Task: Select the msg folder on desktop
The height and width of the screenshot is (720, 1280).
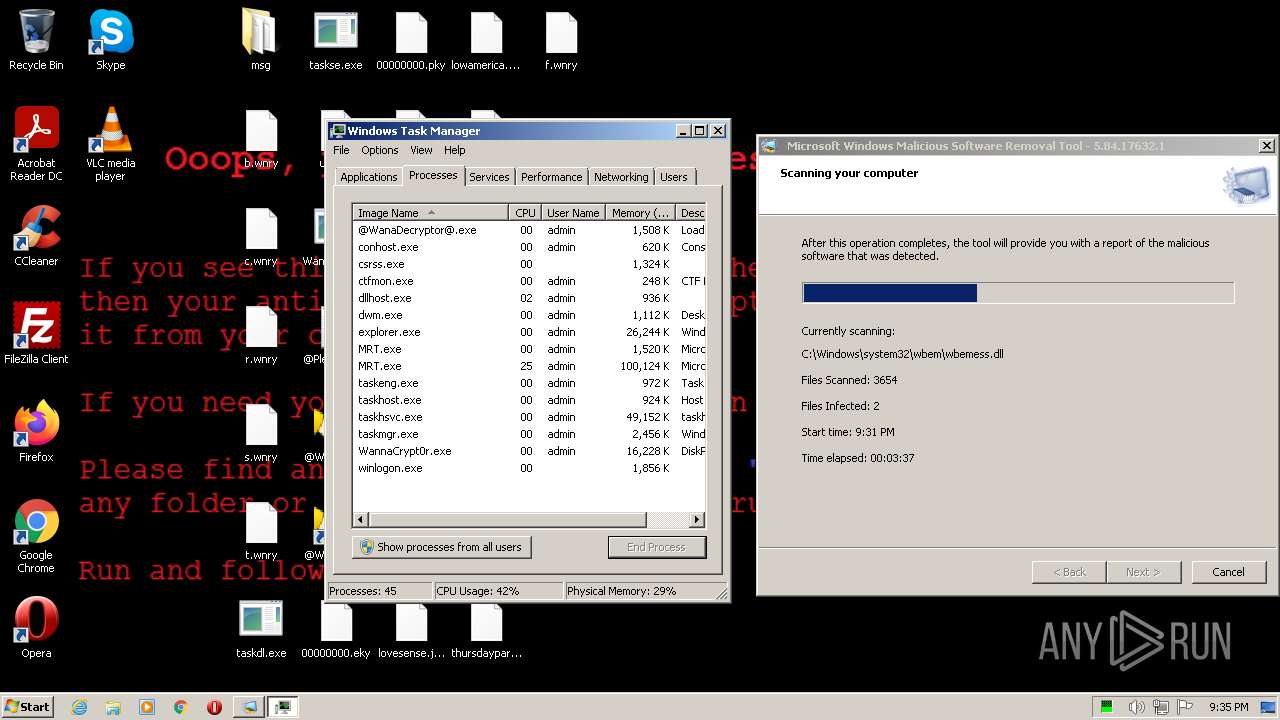Action: (260, 40)
